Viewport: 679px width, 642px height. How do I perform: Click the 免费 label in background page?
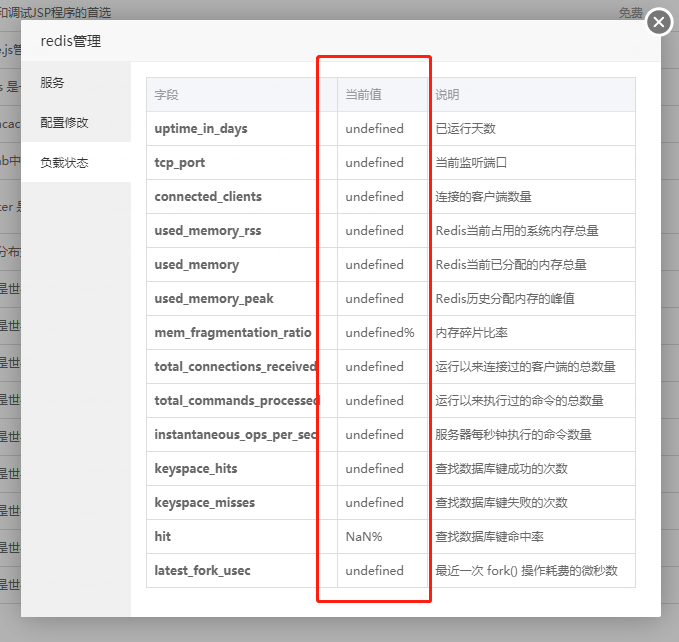[630, 13]
